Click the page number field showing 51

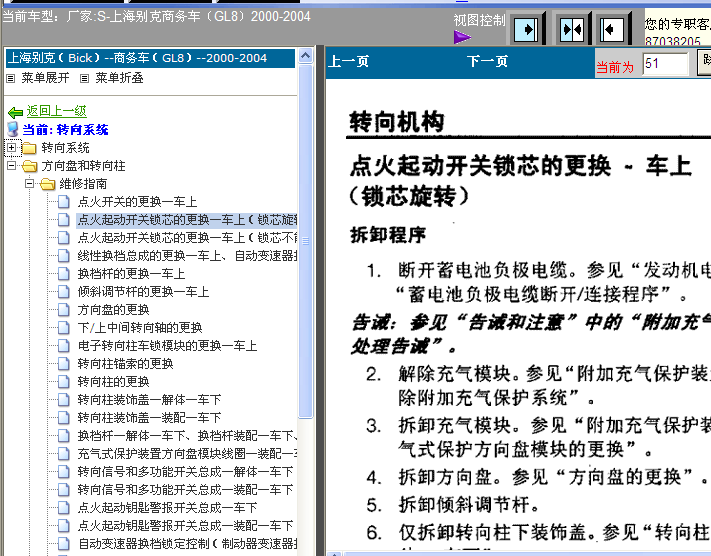[665, 63]
